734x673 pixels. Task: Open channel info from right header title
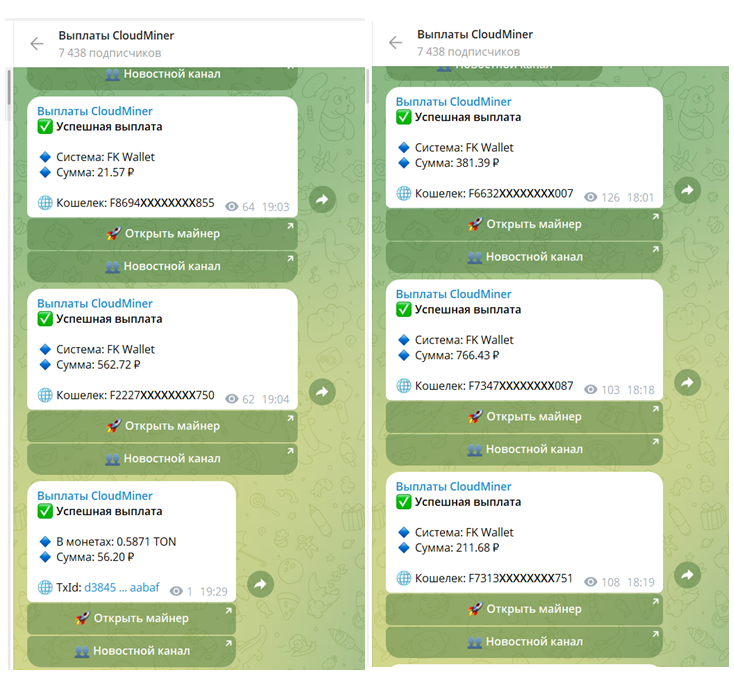pyautogui.click(x=475, y=34)
